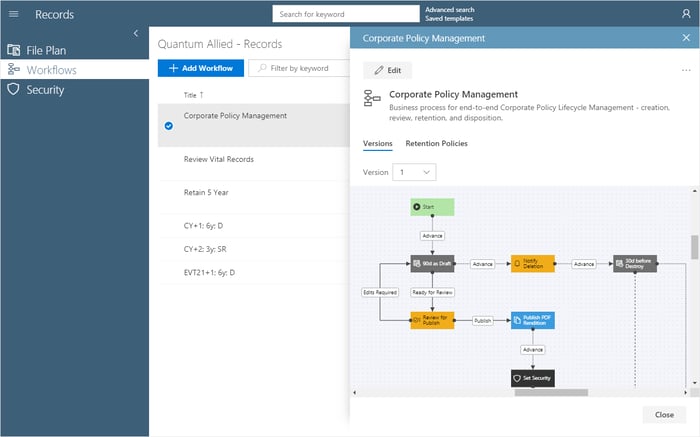Click the Records app title

[54, 14]
